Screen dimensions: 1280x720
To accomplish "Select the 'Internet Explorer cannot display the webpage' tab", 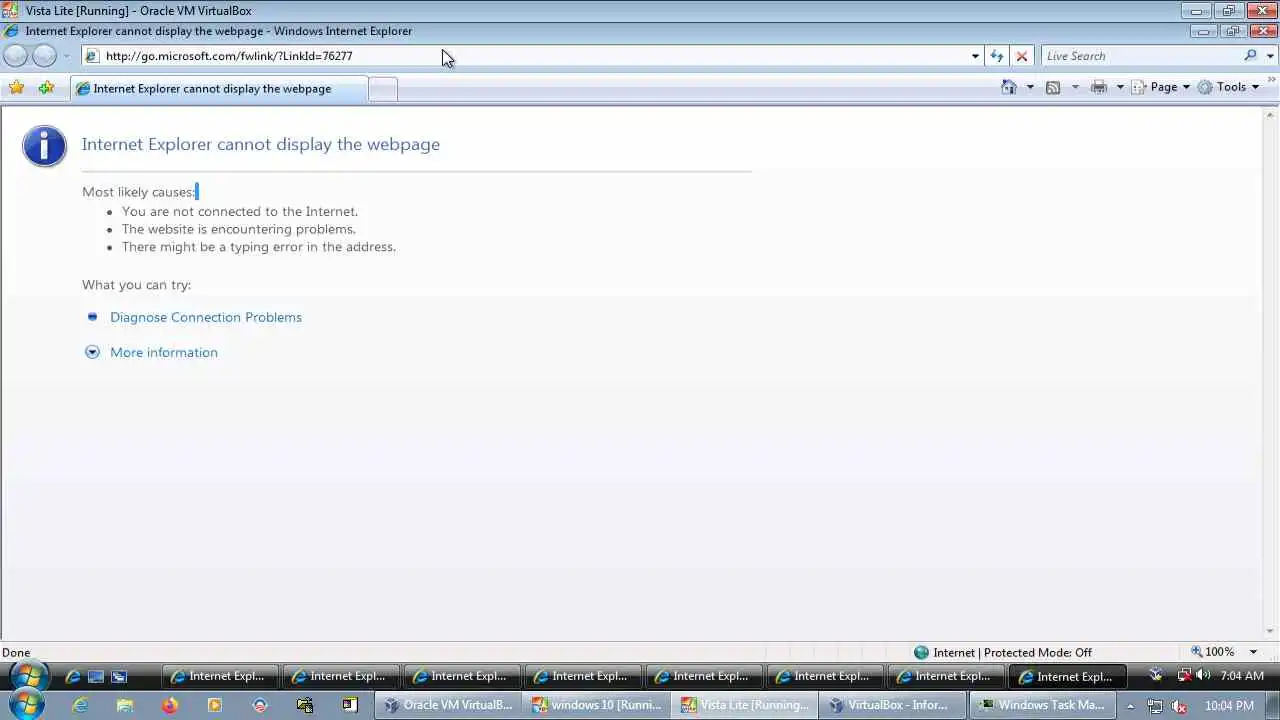I will [x=218, y=88].
